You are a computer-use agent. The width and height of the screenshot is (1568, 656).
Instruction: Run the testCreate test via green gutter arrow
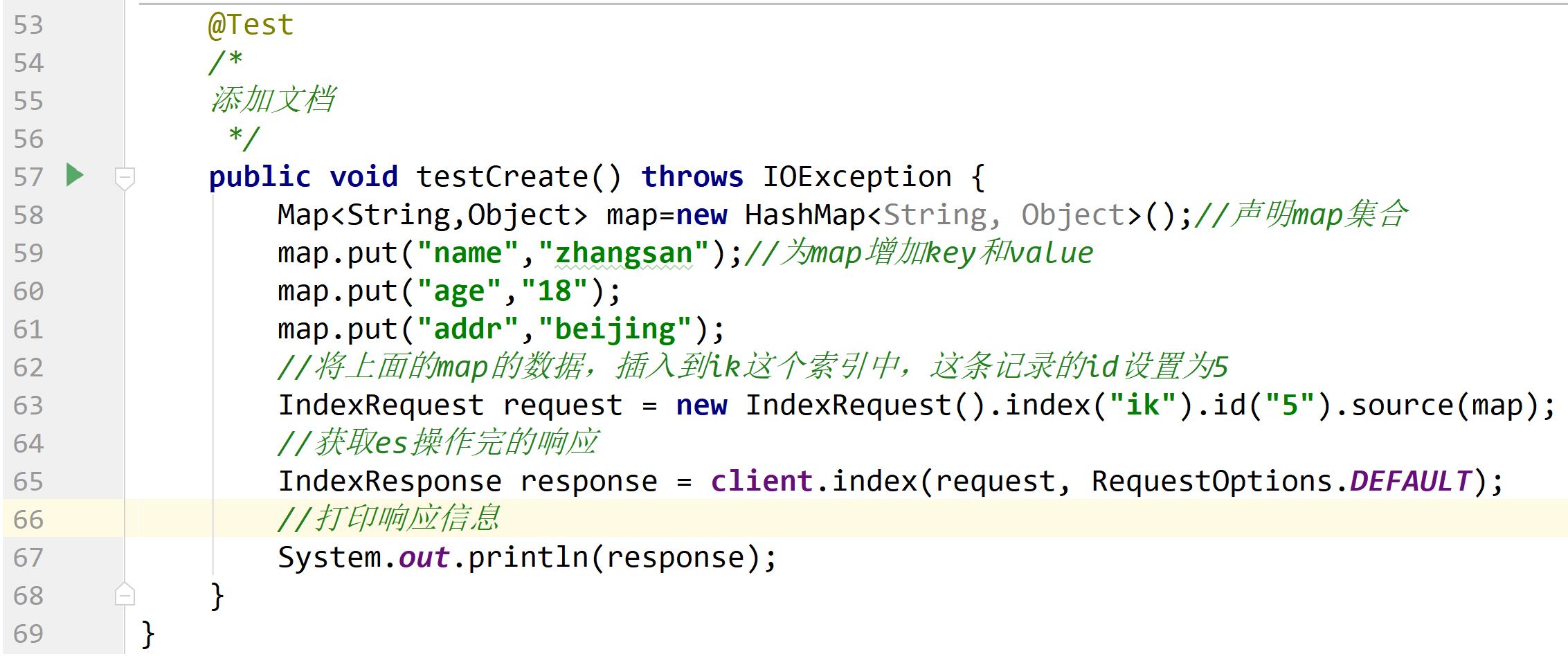coord(75,174)
